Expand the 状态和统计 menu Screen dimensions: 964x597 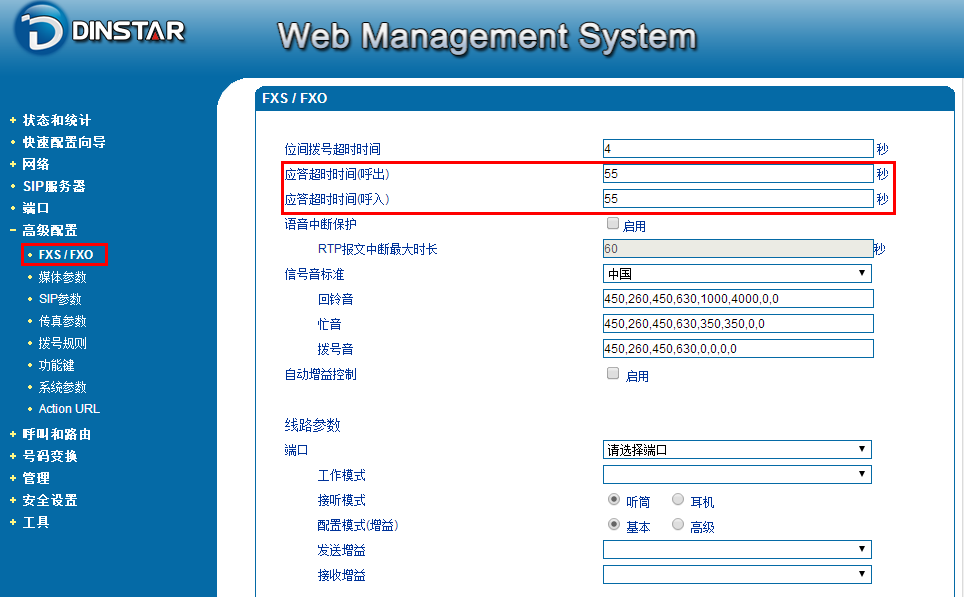(57, 120)
